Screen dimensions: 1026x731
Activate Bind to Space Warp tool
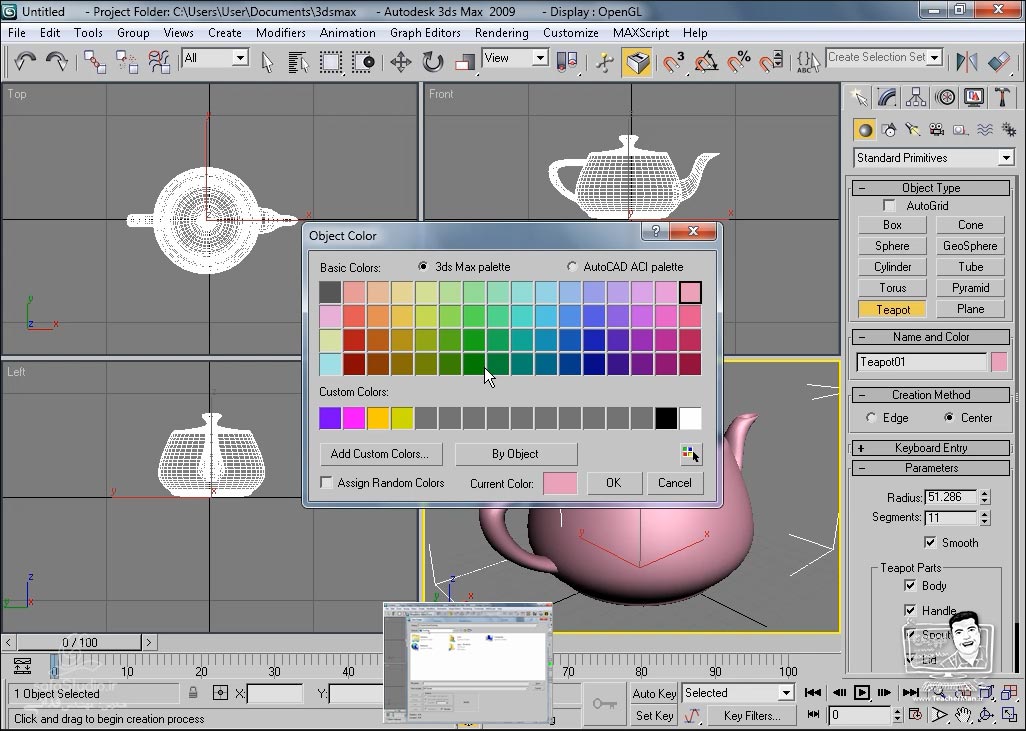point(159,62)
